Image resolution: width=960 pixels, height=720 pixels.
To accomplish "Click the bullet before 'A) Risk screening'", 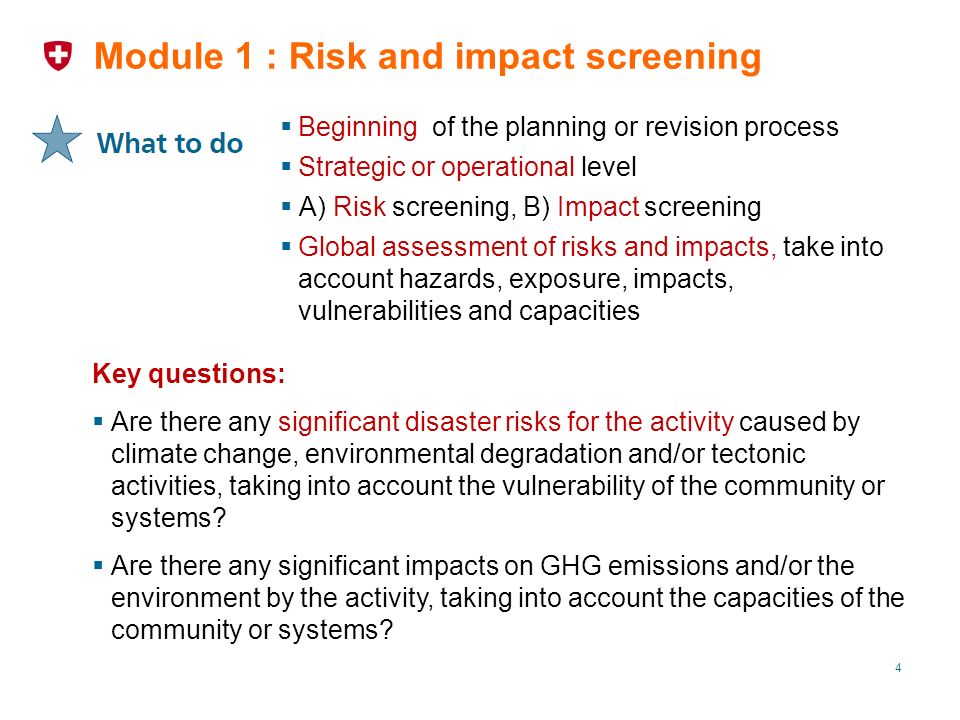I will coord(286,206).
